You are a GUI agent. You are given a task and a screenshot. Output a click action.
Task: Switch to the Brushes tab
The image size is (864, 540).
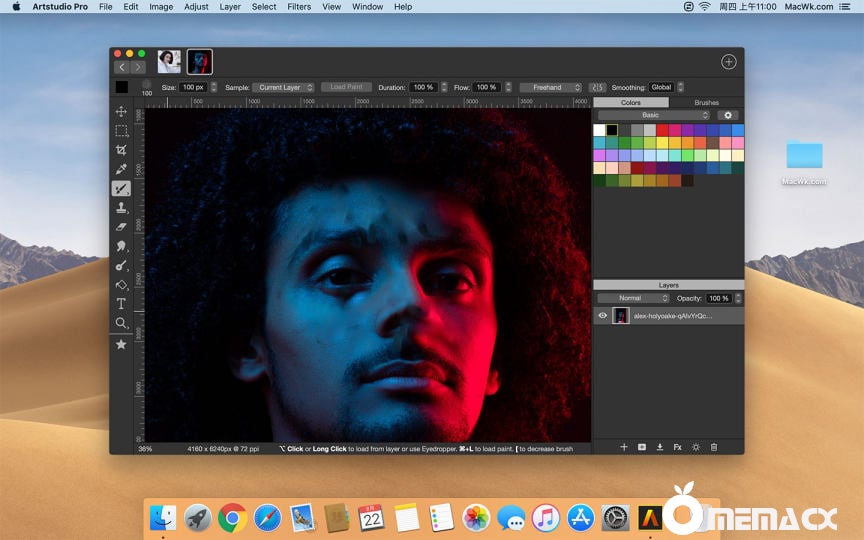[706, 102]
